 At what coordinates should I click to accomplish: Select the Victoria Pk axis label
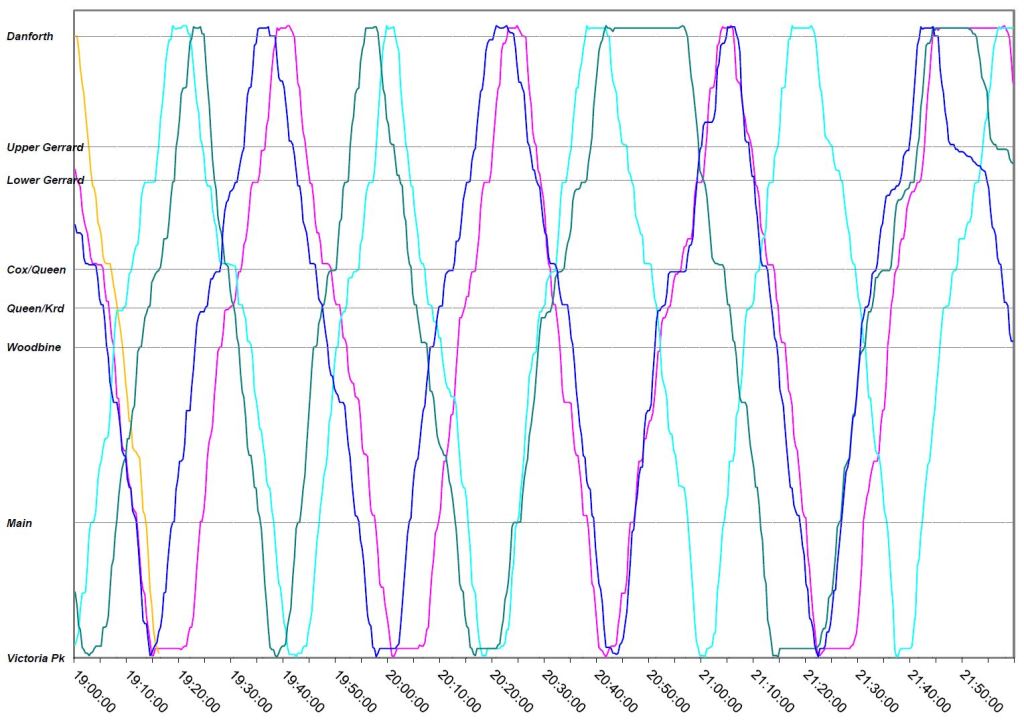(36, 659)
